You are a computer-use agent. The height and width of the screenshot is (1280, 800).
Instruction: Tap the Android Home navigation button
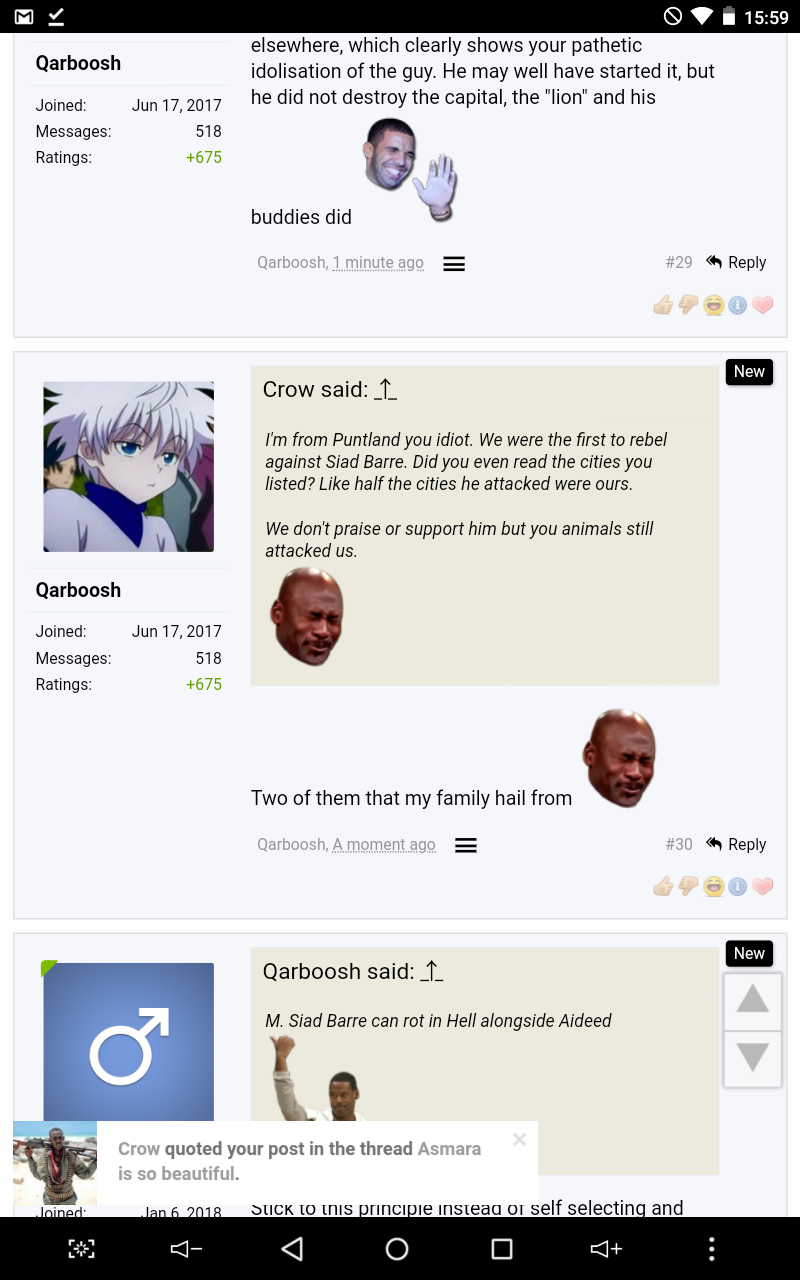click(397, 1249)
